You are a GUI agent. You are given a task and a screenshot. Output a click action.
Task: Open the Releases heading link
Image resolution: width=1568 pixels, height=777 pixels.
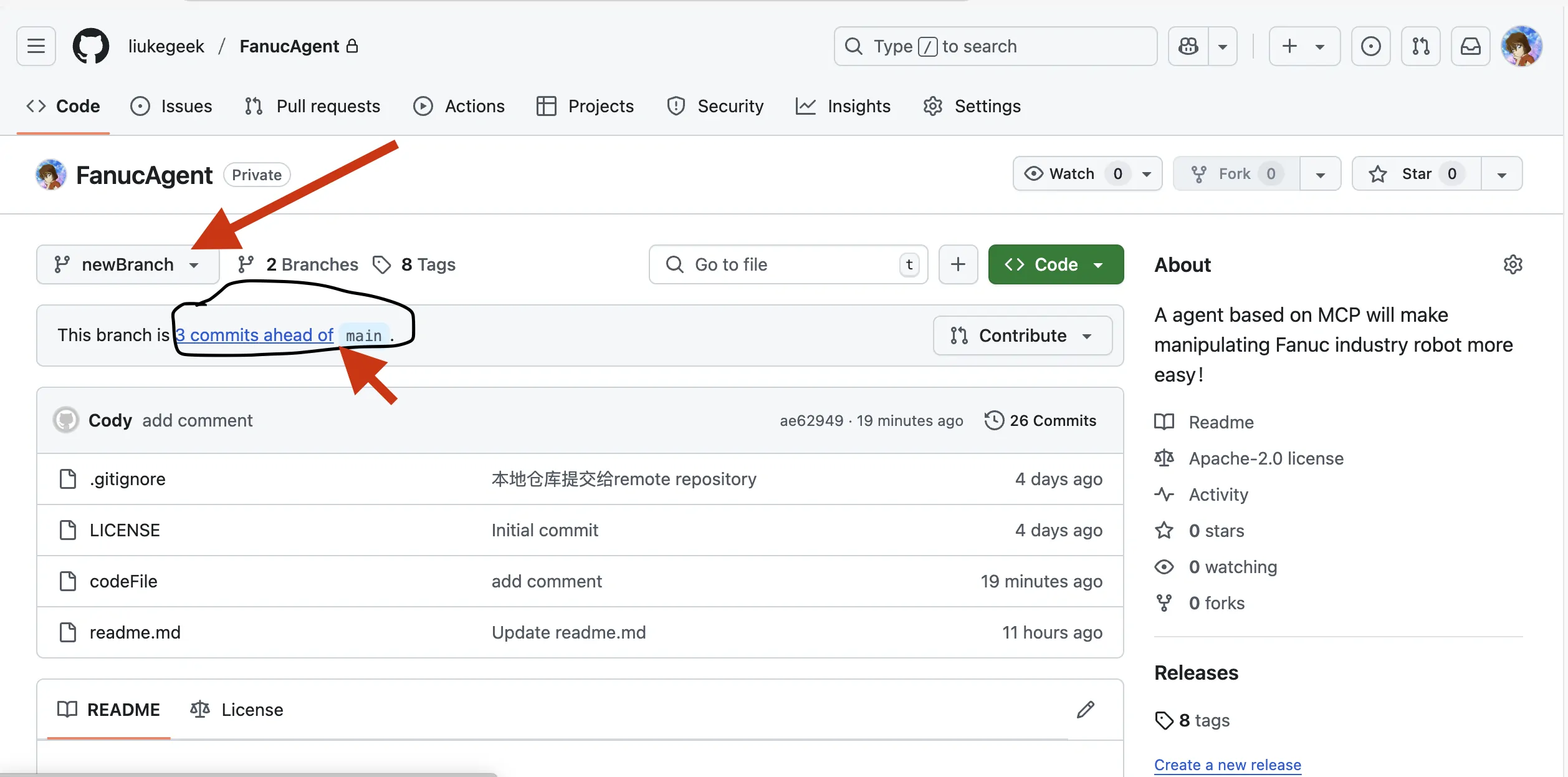(x=1196, y=673)
